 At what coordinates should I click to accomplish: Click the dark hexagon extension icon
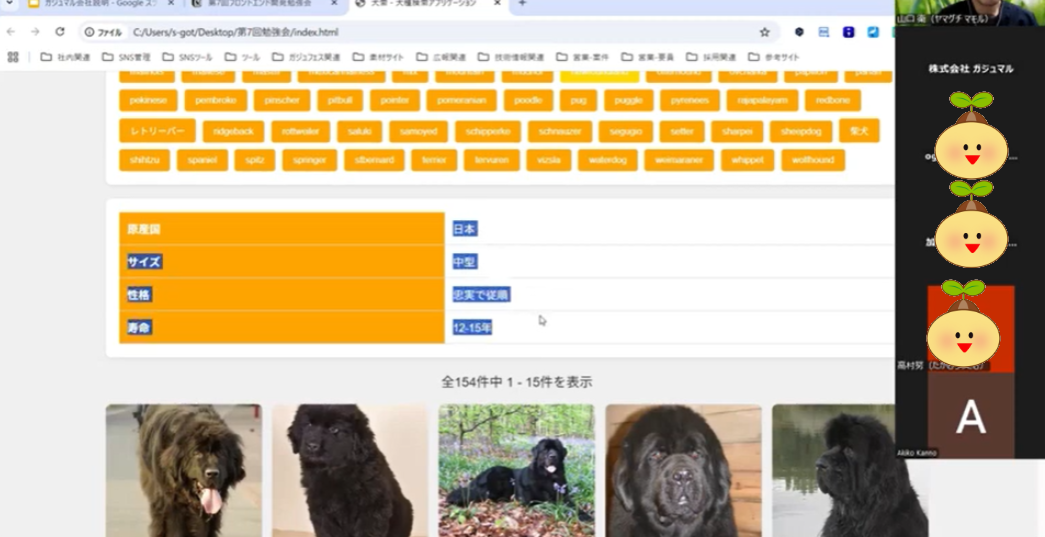tap(799, 32)
